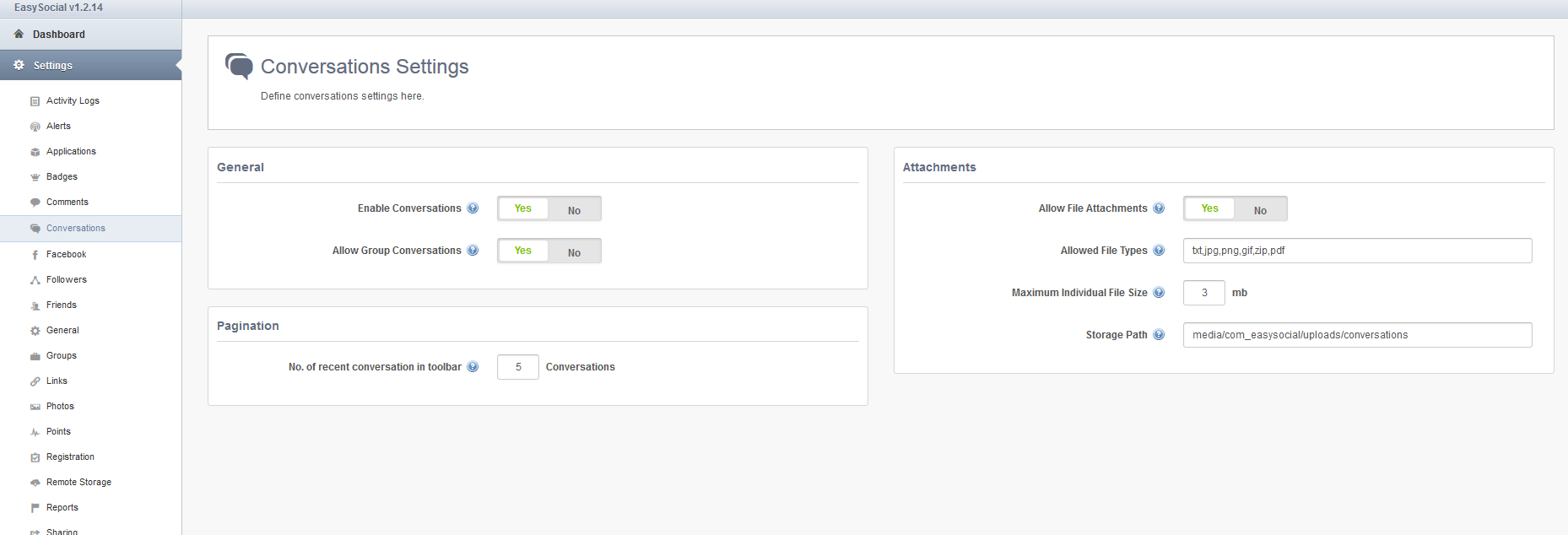The width and height of the screenshot is (1568, 535).
Task: Set Allow File Attachments to No
Action: pyautogui.click(x=1260, y=209)
